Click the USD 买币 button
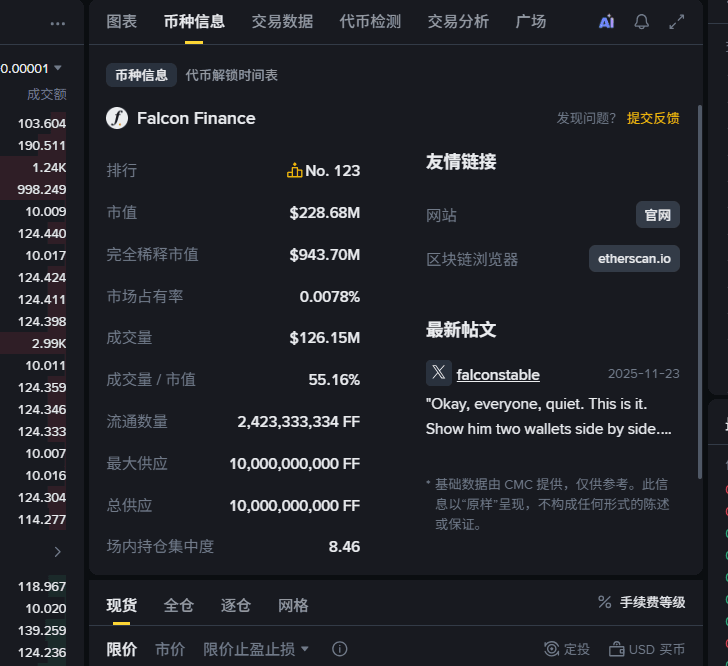The width and height of the screenshot is (728, 666). click(x=647, y=649)
